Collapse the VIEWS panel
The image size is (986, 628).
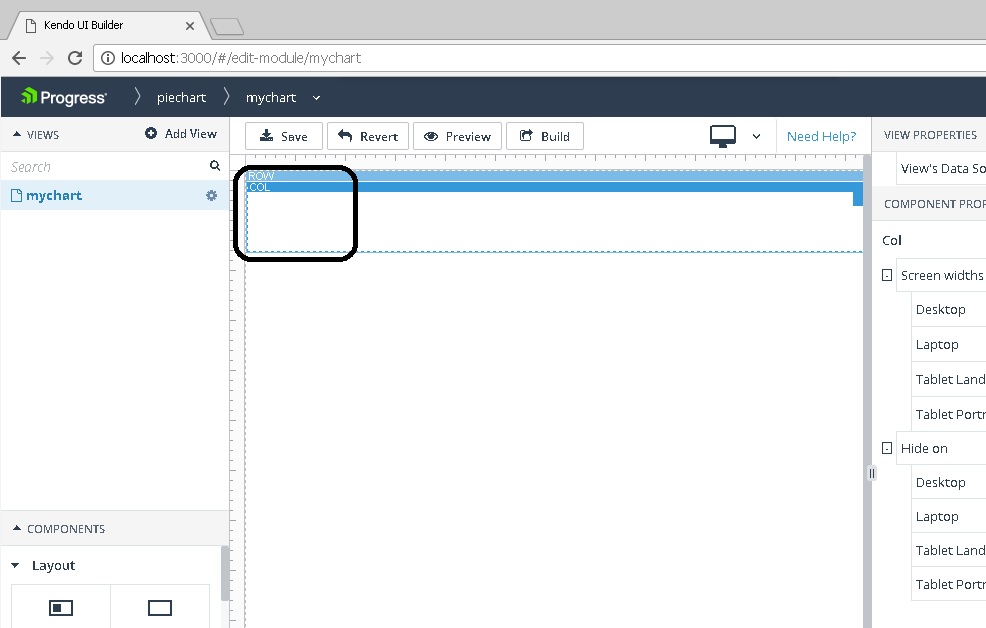pos(17,135)
